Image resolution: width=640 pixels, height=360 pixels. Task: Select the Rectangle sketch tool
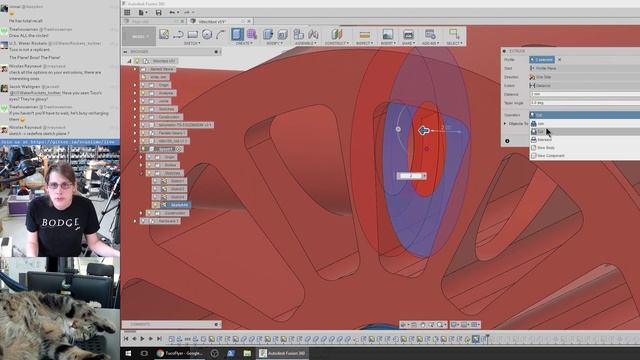(193, 35)
